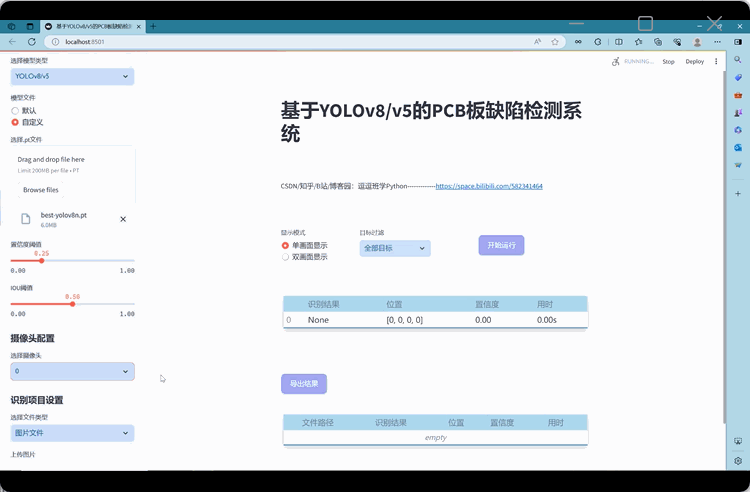This screenshot has width=750, height=492.
Task: Toggle split screen icon
Action: coord(618,42)
